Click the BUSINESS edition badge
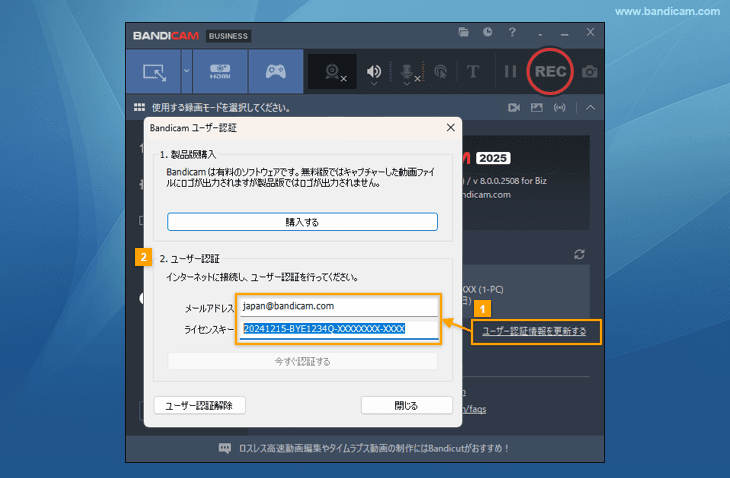 tap(228, 36)
